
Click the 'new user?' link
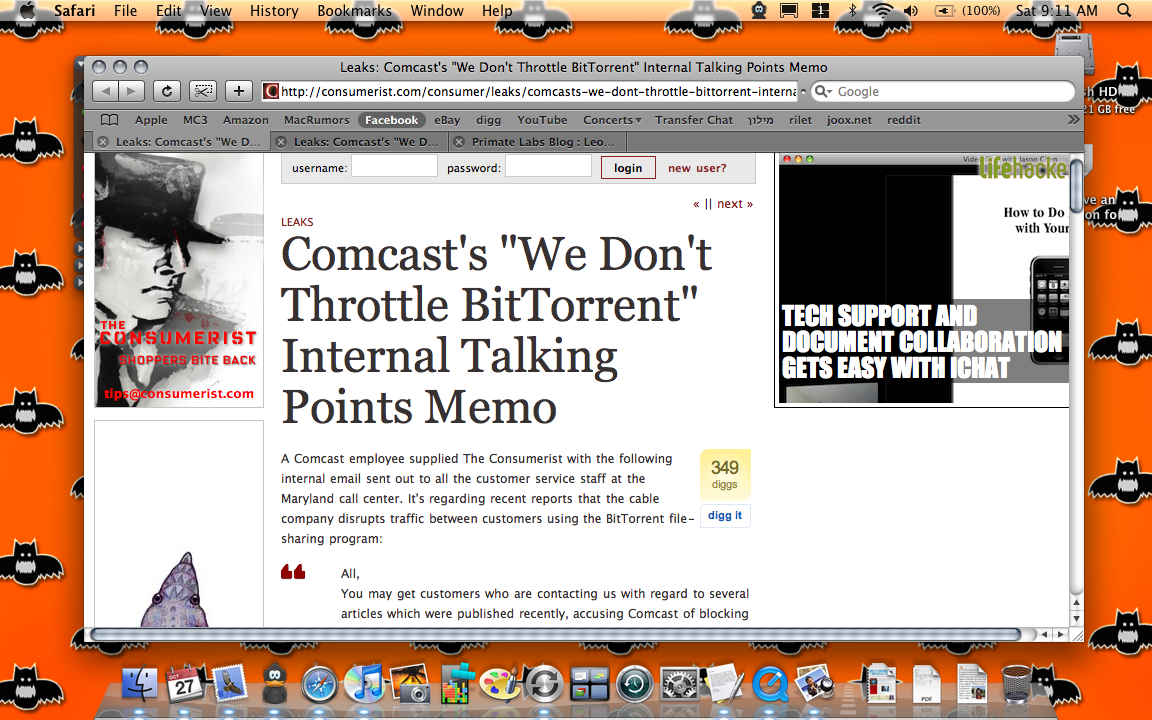697,168
